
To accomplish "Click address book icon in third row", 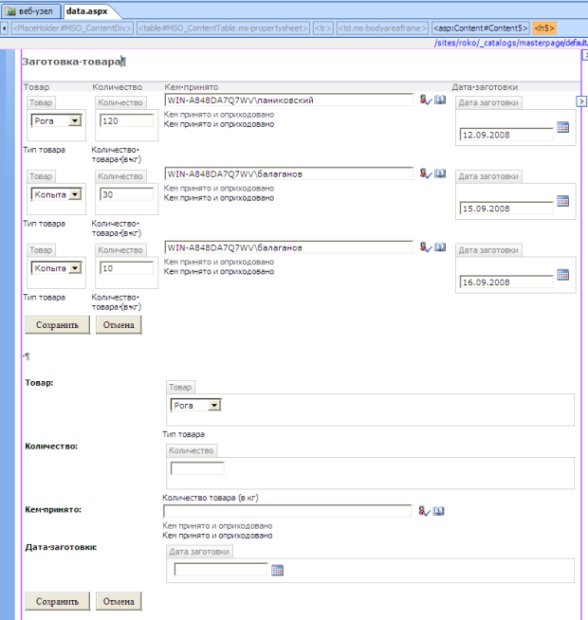I will point(440,247).
